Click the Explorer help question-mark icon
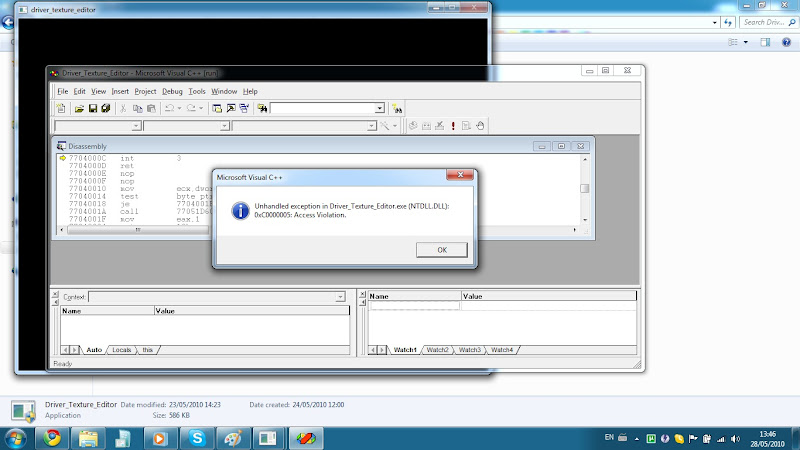This screenshot has width=800, height=450. [x=786, y=42]
